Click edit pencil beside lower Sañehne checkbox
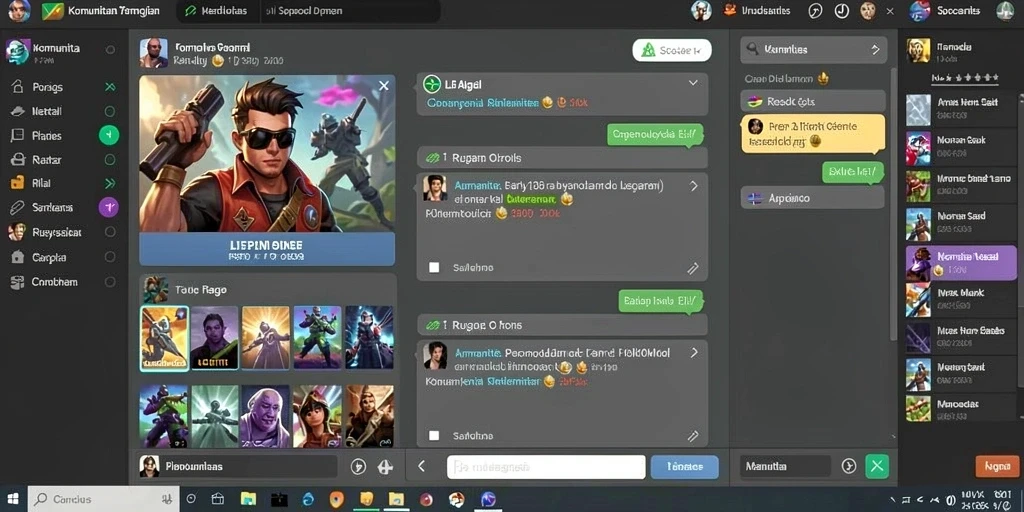 [693, 436]
